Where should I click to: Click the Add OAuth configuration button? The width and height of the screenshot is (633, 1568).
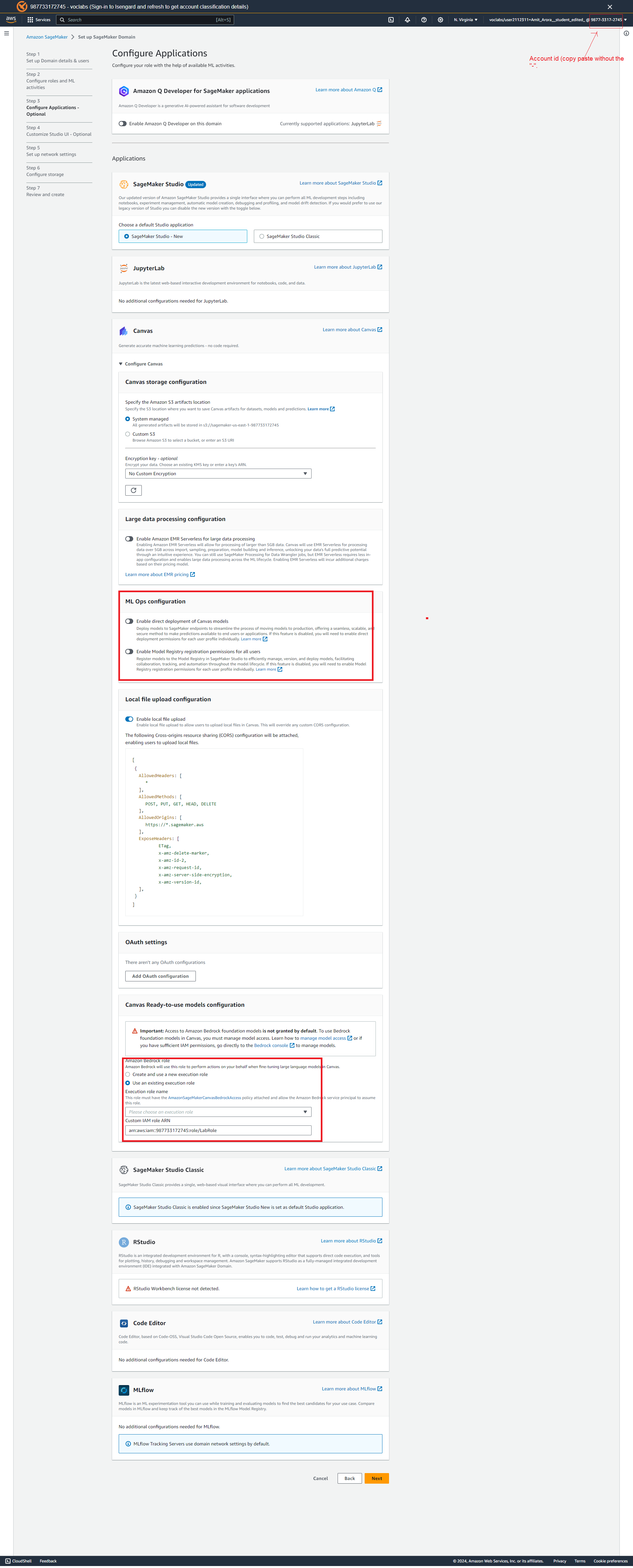point(160,976)
